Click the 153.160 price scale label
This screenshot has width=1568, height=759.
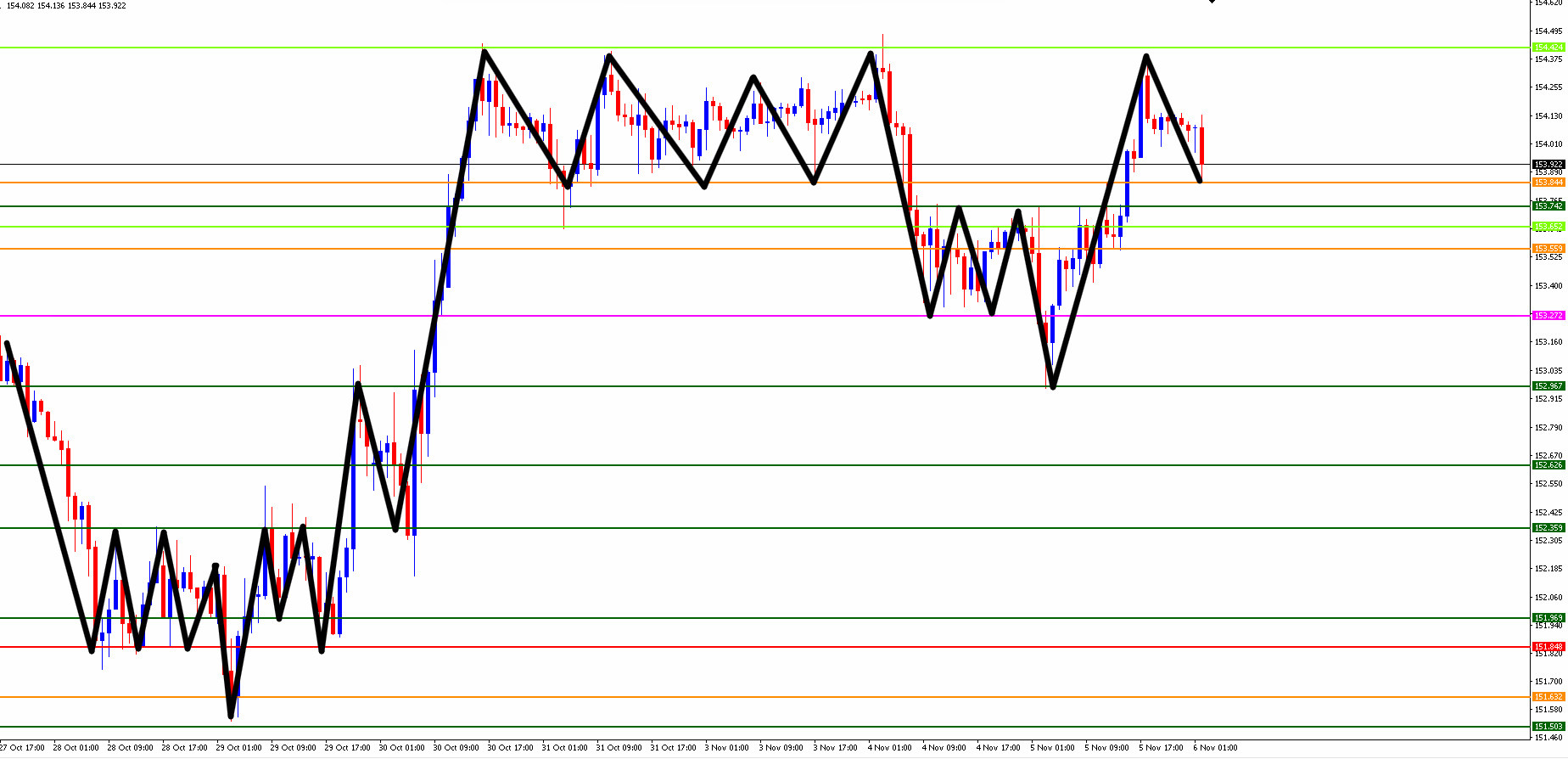pyautogui.click(x=1548, y=342)
